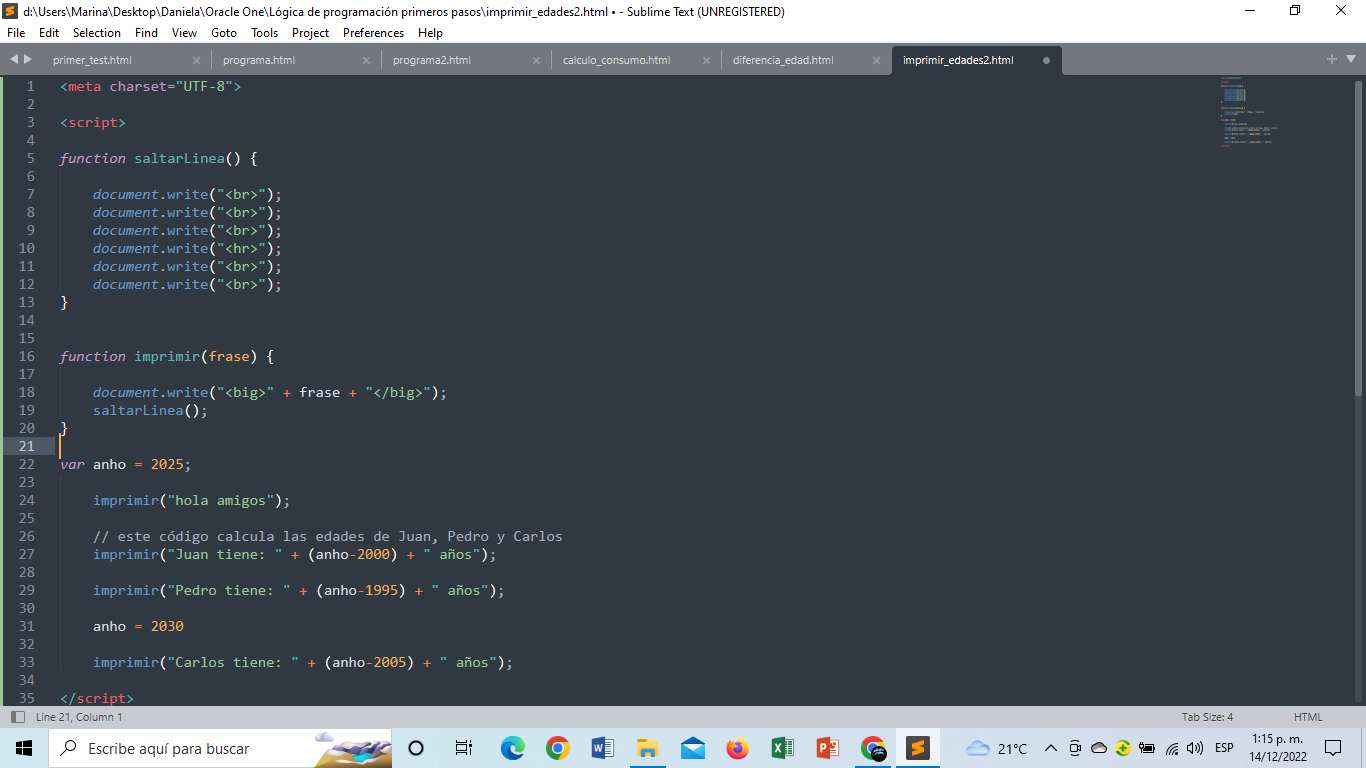Click line number 22 in gutter

(x=26, y=464)
